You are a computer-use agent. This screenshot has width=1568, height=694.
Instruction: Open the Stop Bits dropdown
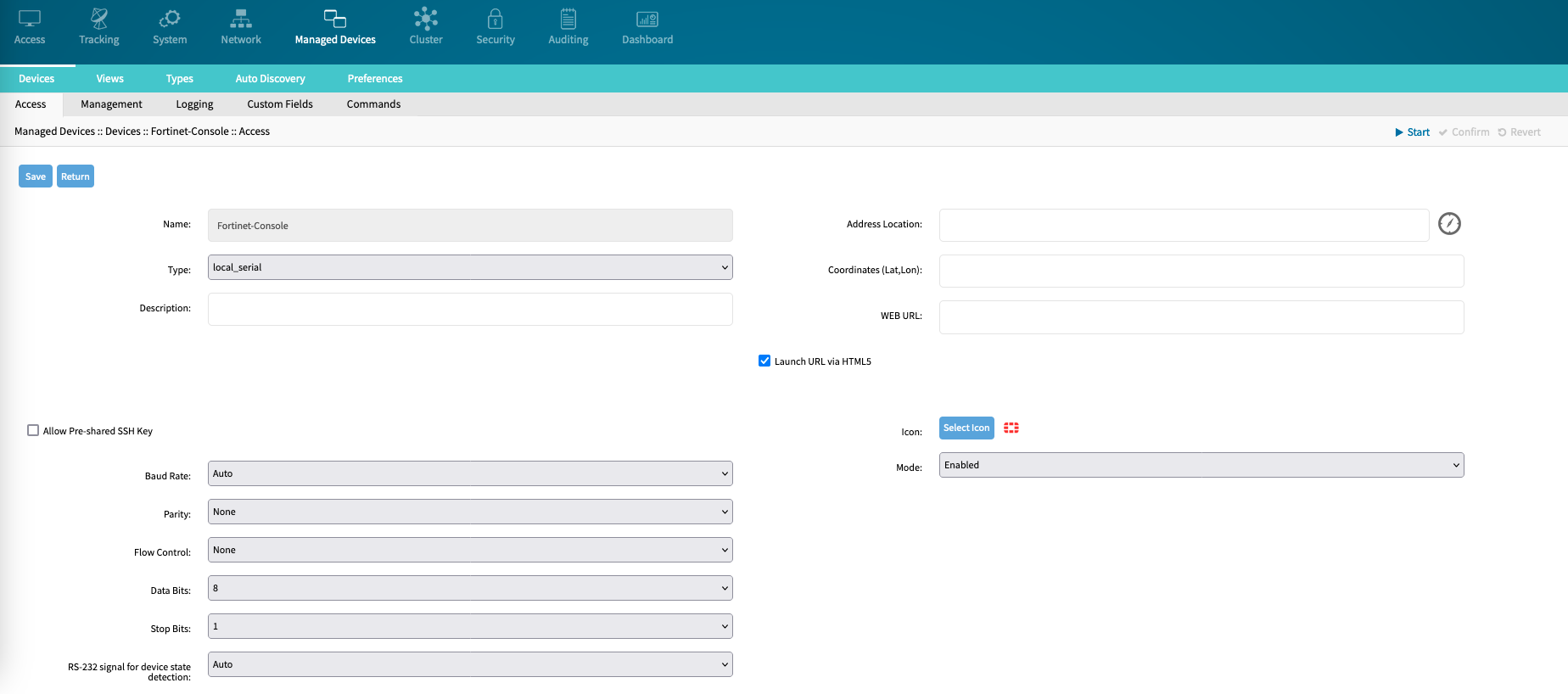pyautogui.click(x=470, y=626)
